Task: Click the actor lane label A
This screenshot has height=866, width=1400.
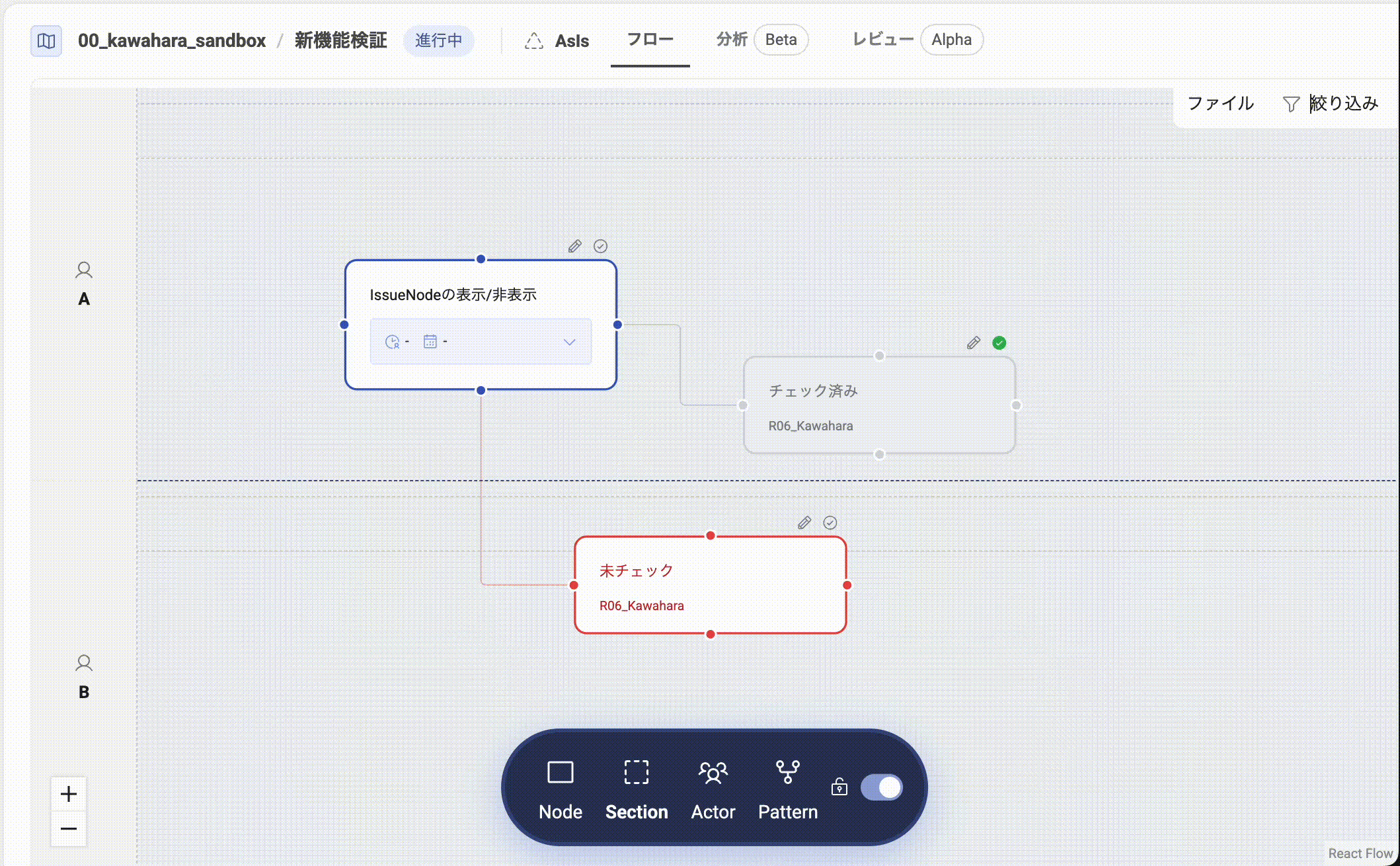Action: coord(84,299)
